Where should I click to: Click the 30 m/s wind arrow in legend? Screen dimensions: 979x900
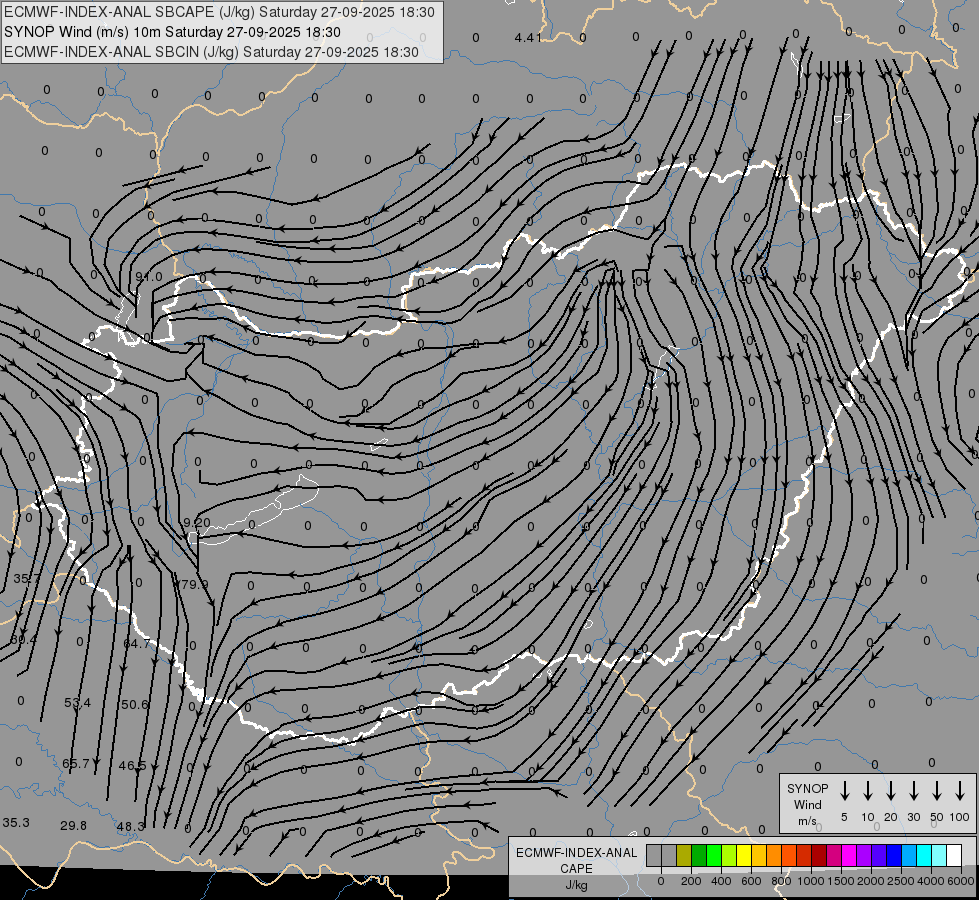[913, 790]
